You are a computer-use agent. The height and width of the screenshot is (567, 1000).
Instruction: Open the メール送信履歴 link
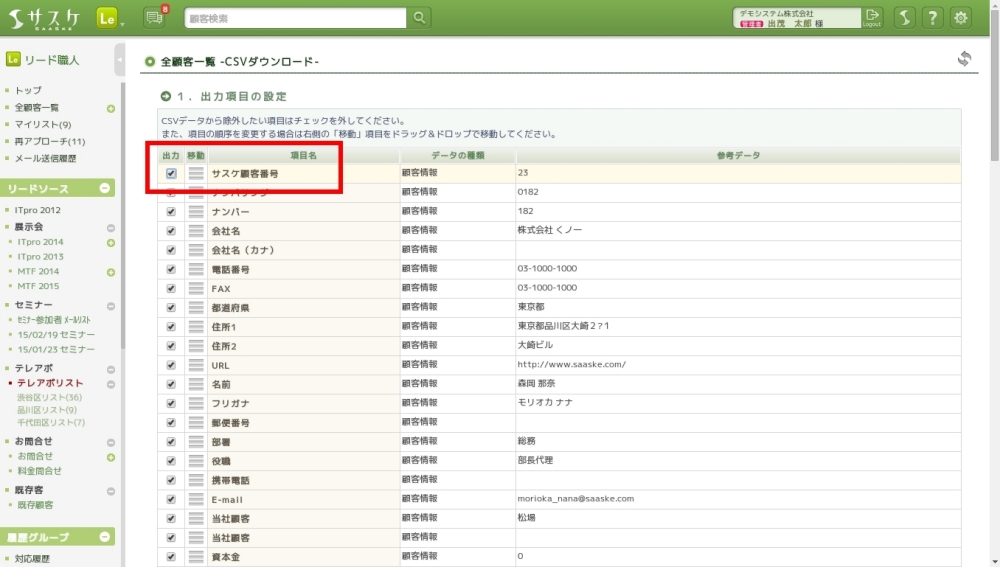point(45,158)
